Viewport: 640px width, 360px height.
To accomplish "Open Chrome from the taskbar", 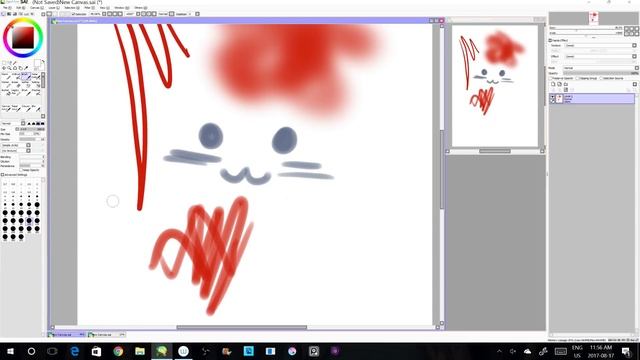I will 118,351.
